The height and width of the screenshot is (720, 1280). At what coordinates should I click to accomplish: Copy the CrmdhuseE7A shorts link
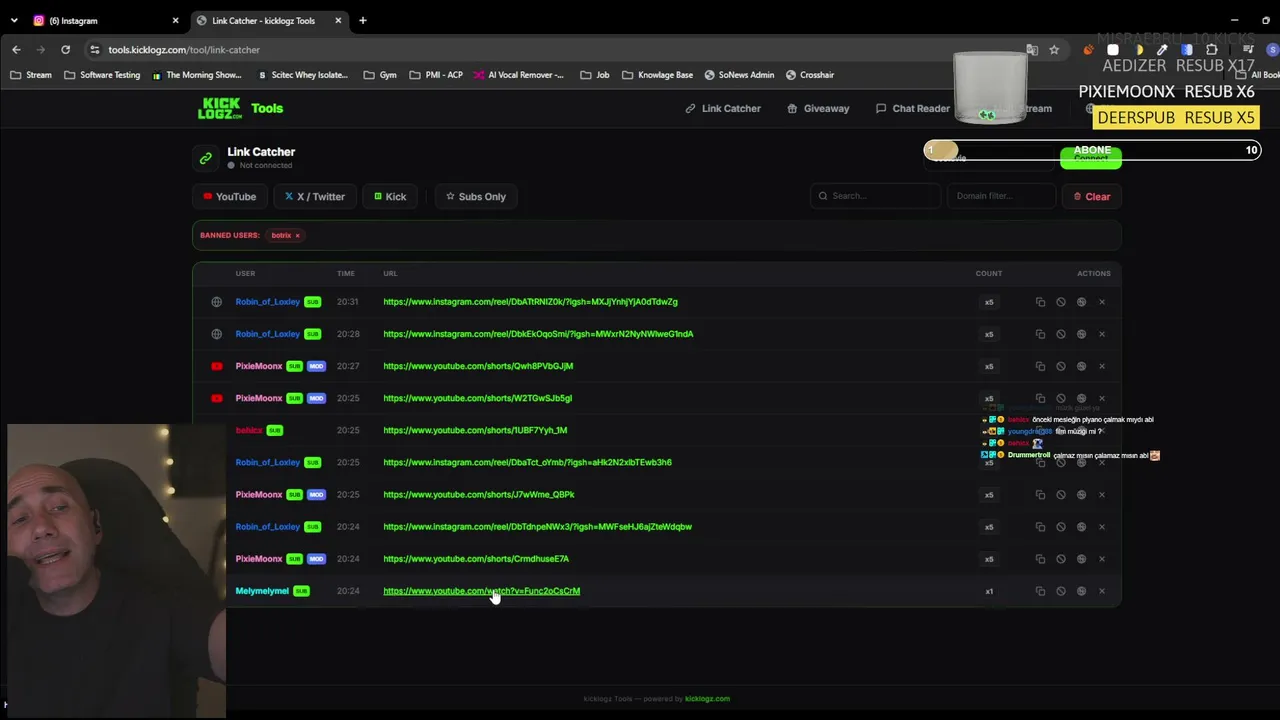pyautogui.click(x=1040, y=559)
